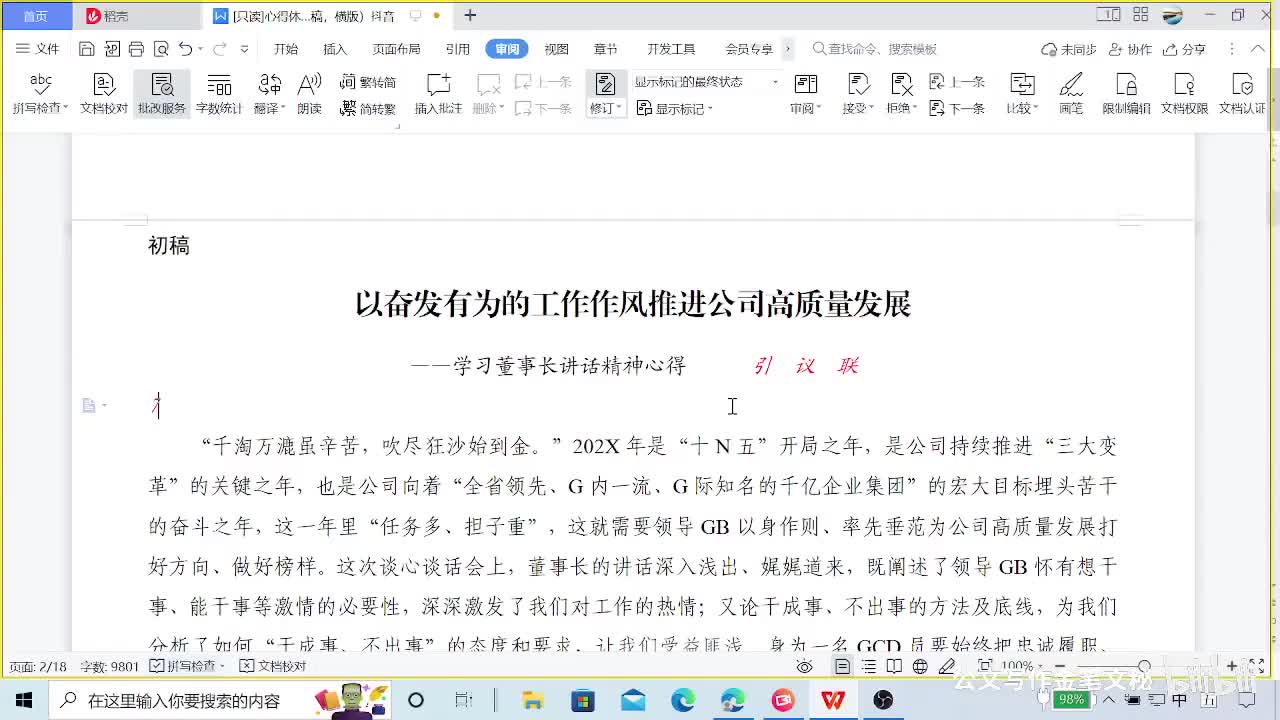Convert text with 繁转简

tap(367, 82)
